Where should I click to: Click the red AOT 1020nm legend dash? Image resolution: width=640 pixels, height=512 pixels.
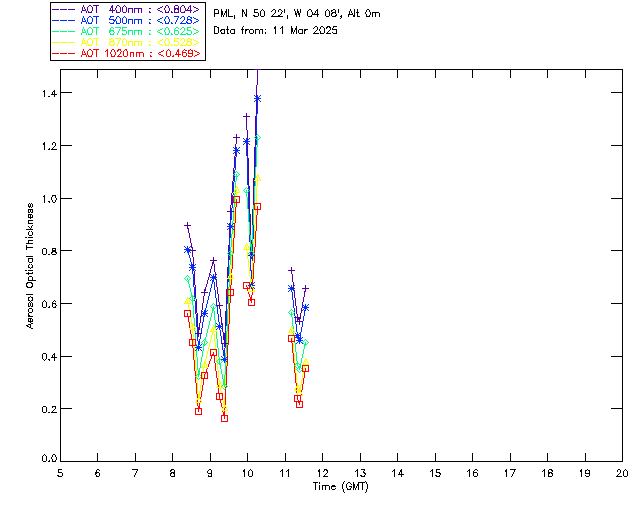pyautogui.click(x=64, y=53)
